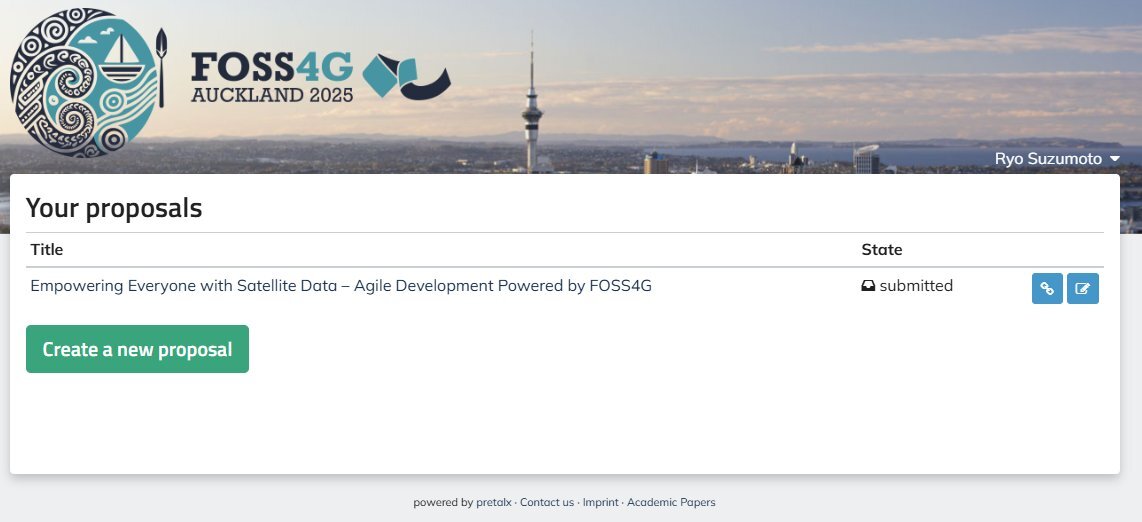Click the 'Title' column header
1142x522 pixels.
47,250
